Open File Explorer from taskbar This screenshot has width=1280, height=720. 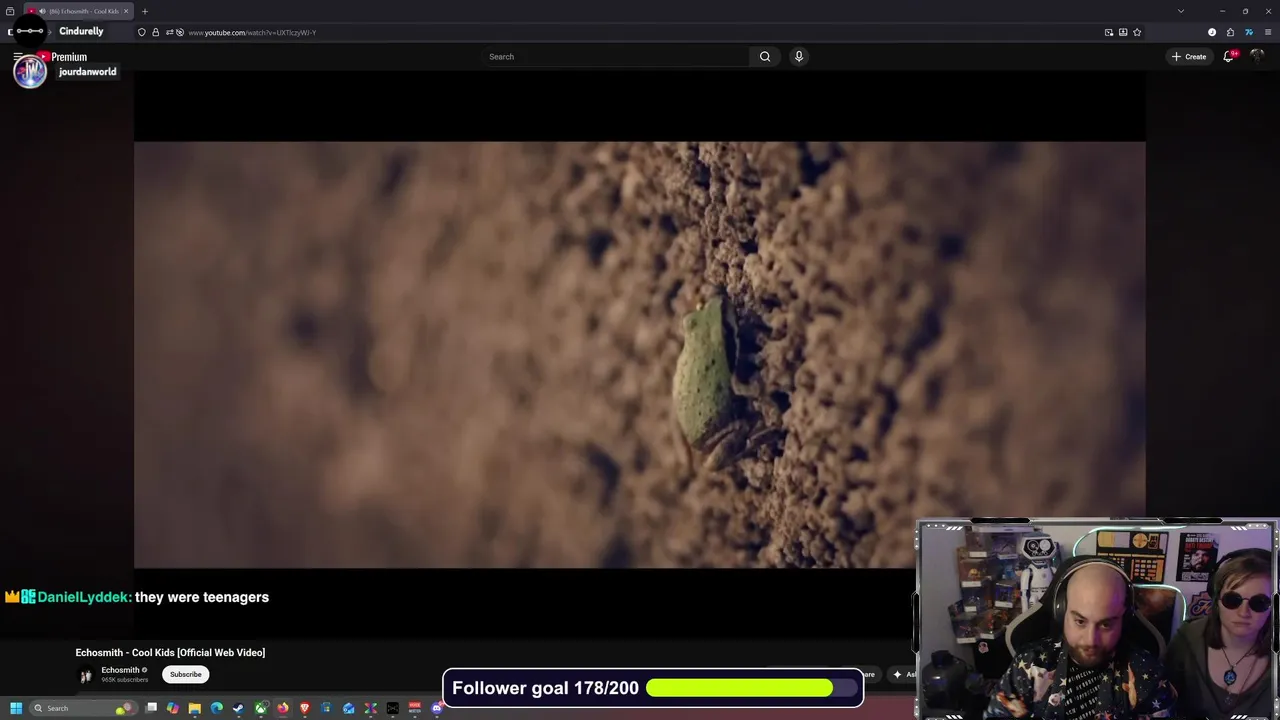pyautogui.click(x=195, y=708)
